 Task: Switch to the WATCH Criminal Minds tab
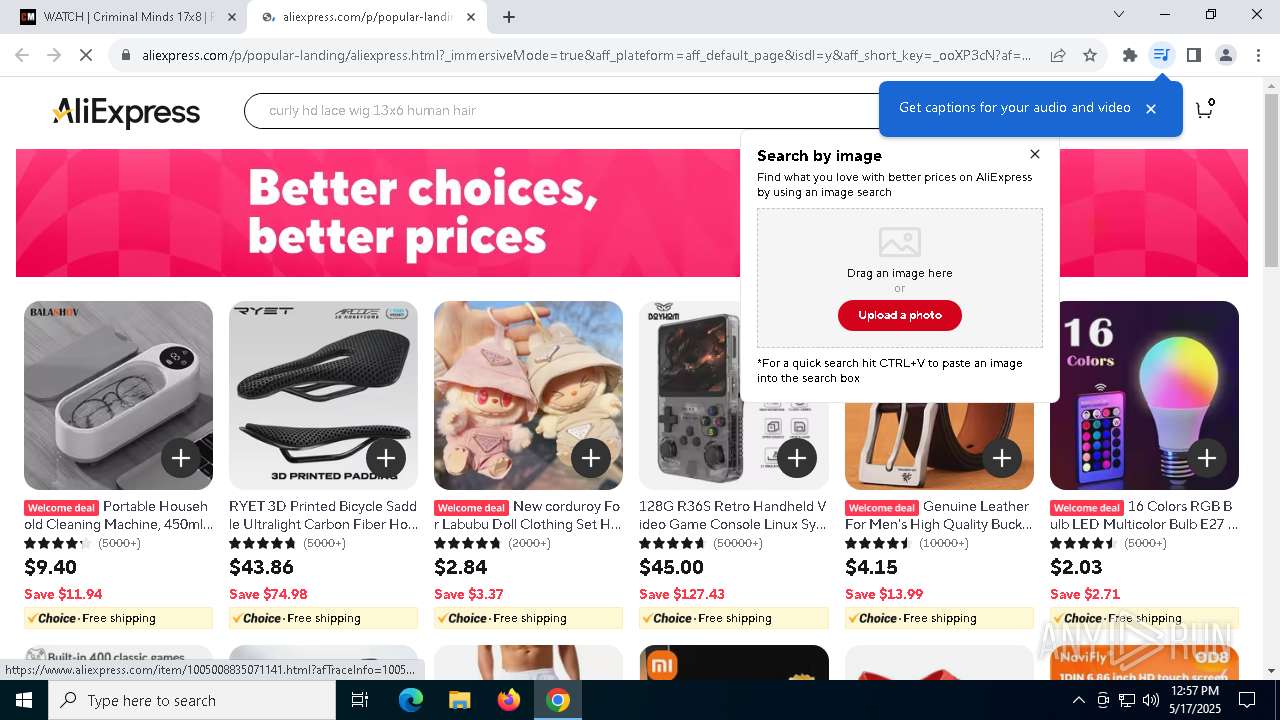123,17
